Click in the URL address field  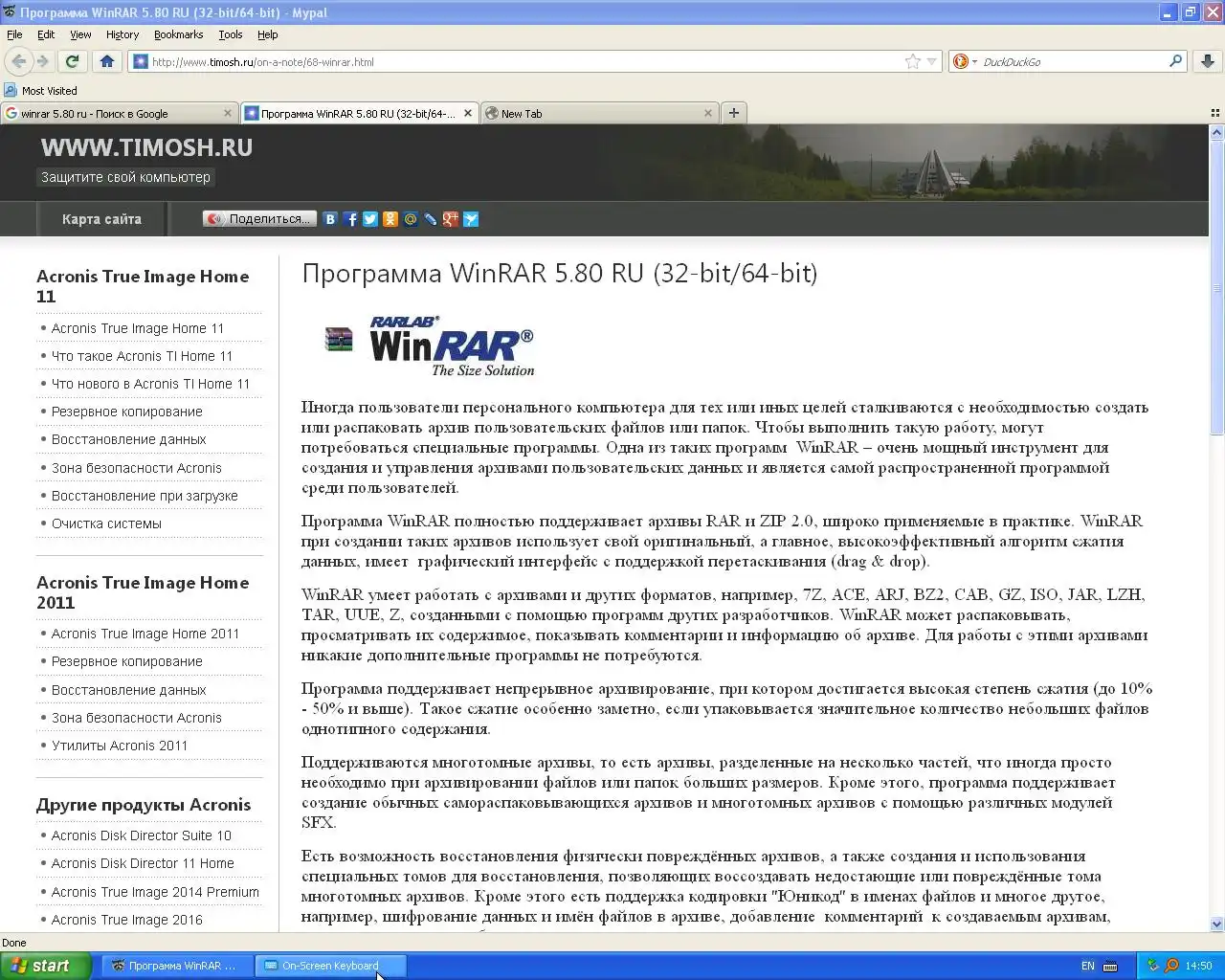pos(526,61)
